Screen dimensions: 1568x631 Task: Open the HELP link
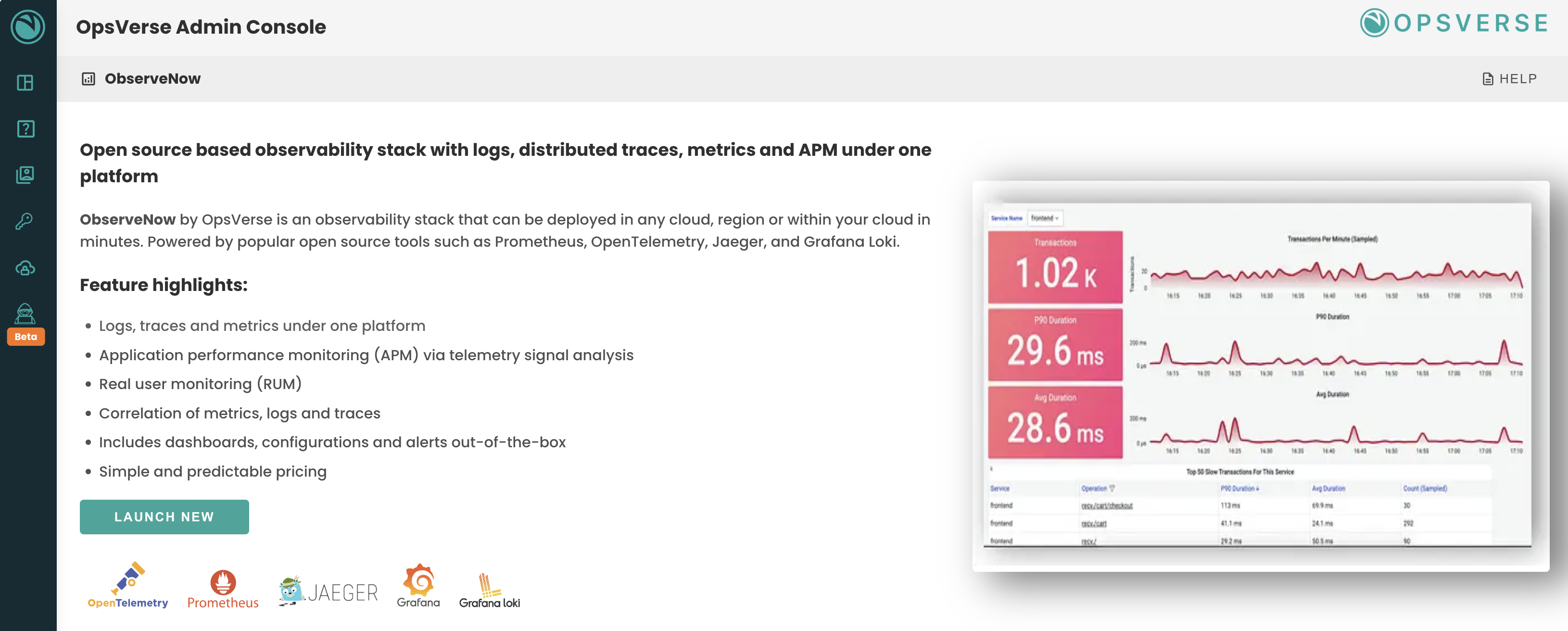pos(1510,79)
